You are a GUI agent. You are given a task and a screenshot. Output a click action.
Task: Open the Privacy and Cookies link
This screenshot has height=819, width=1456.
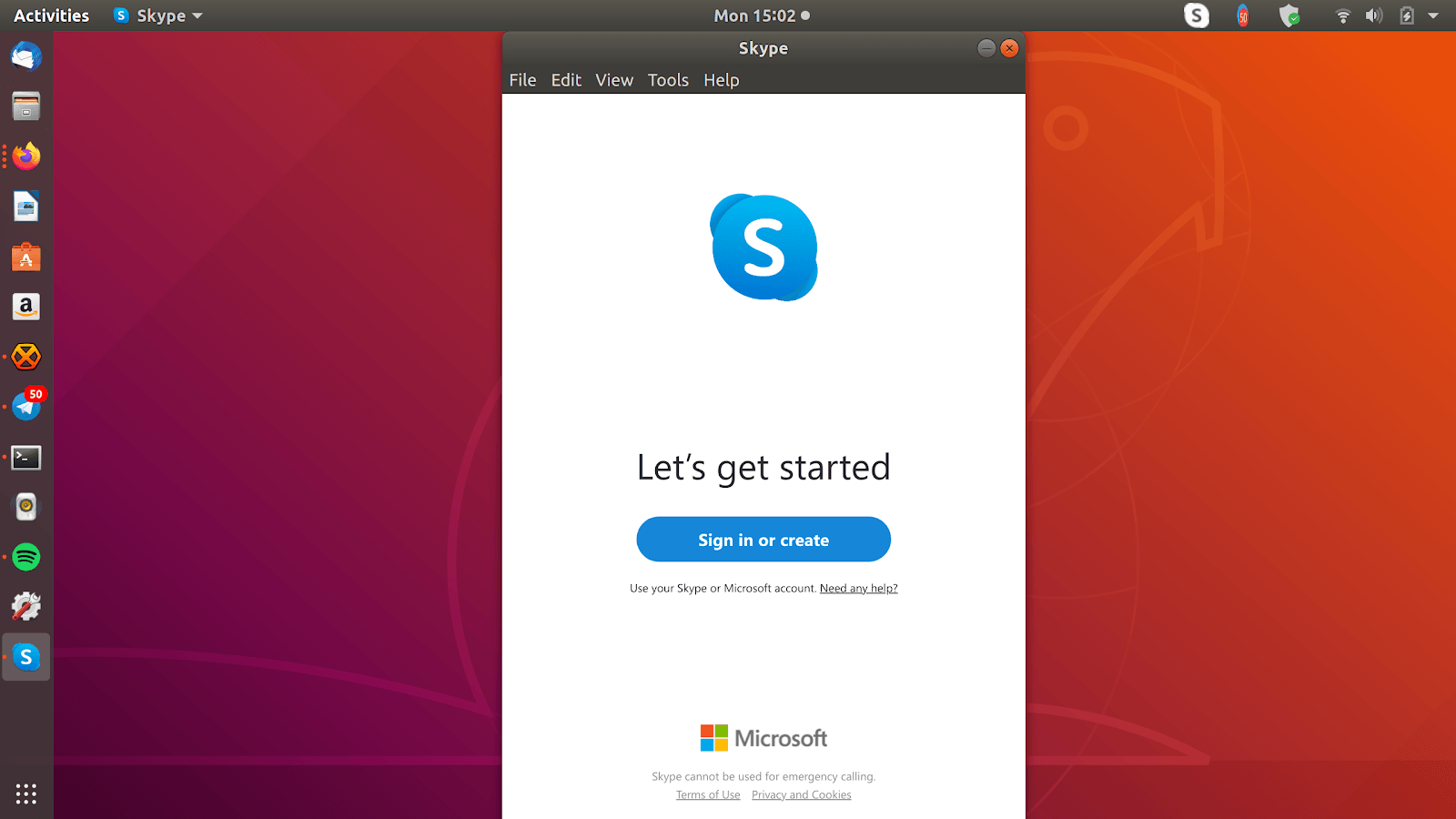[802, 795]
